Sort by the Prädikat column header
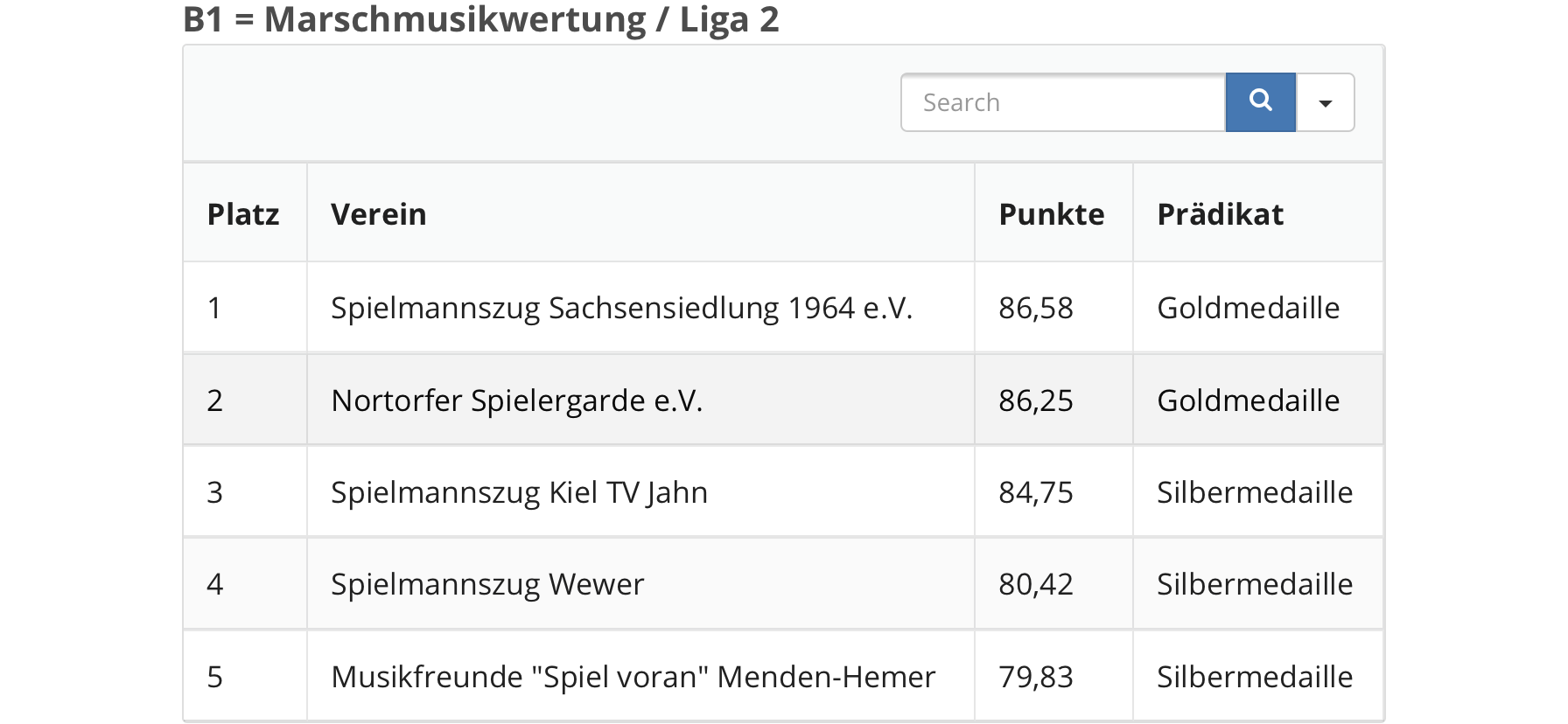Image resolution: width=1568 pixels, height=724 pixels. click(x=1220, y=214)
